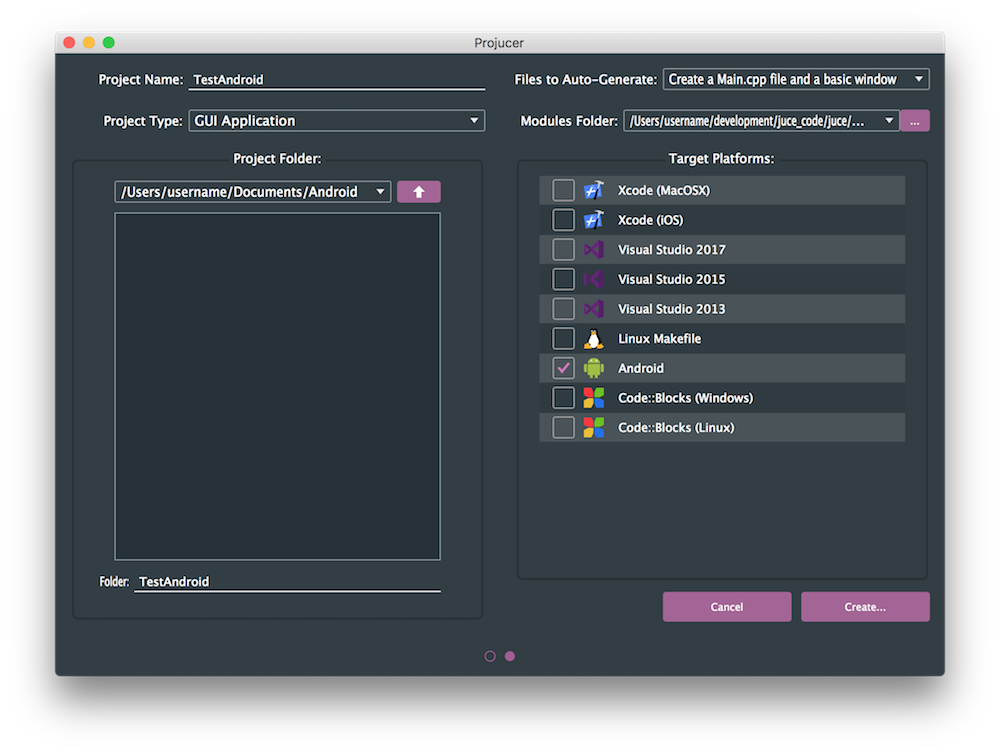Click the Project Name text field
This screenshot has height=755, width=1000.
tap(337, 80)
